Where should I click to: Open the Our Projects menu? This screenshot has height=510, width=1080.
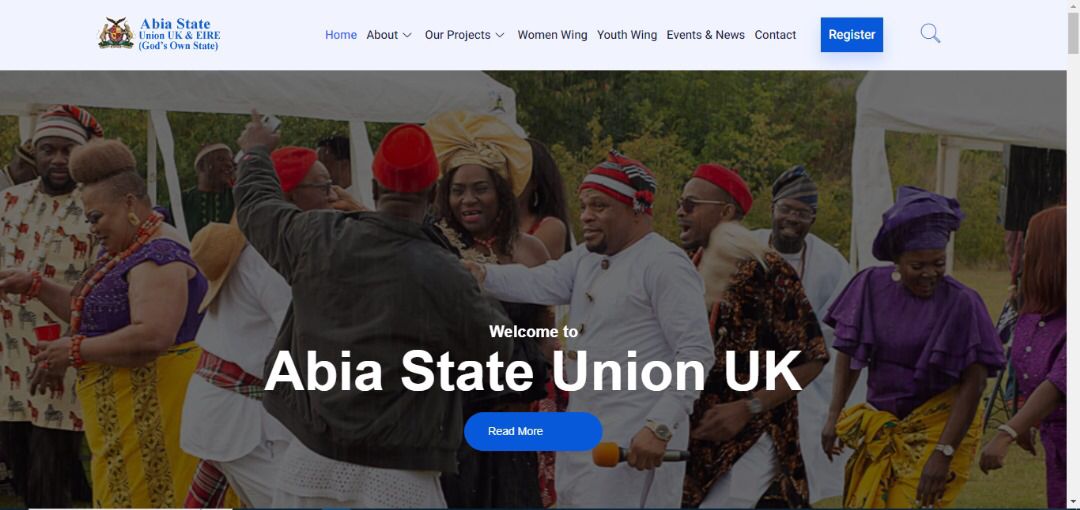coord(457,34)
